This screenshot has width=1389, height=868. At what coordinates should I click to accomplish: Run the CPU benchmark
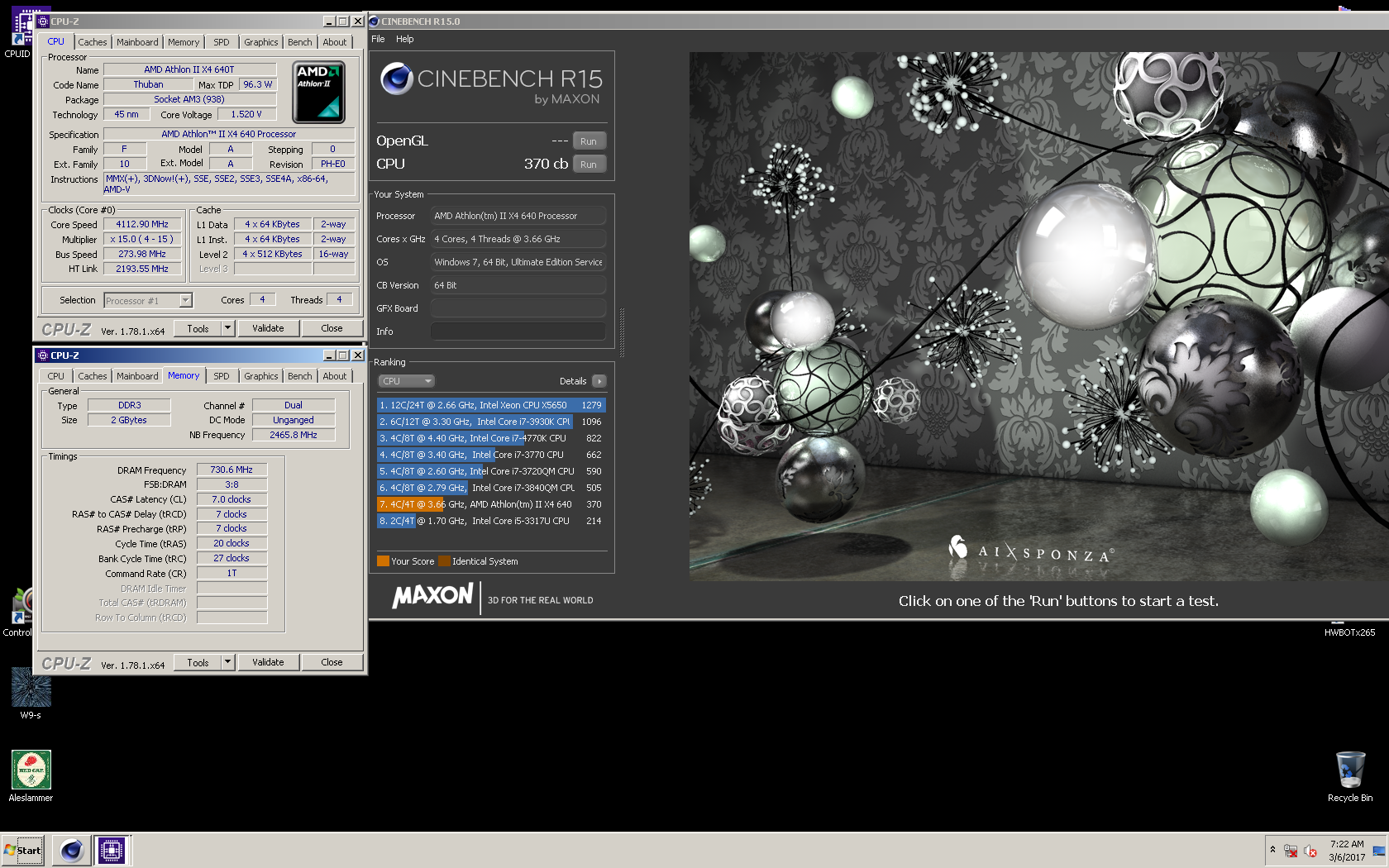[589, 165]
